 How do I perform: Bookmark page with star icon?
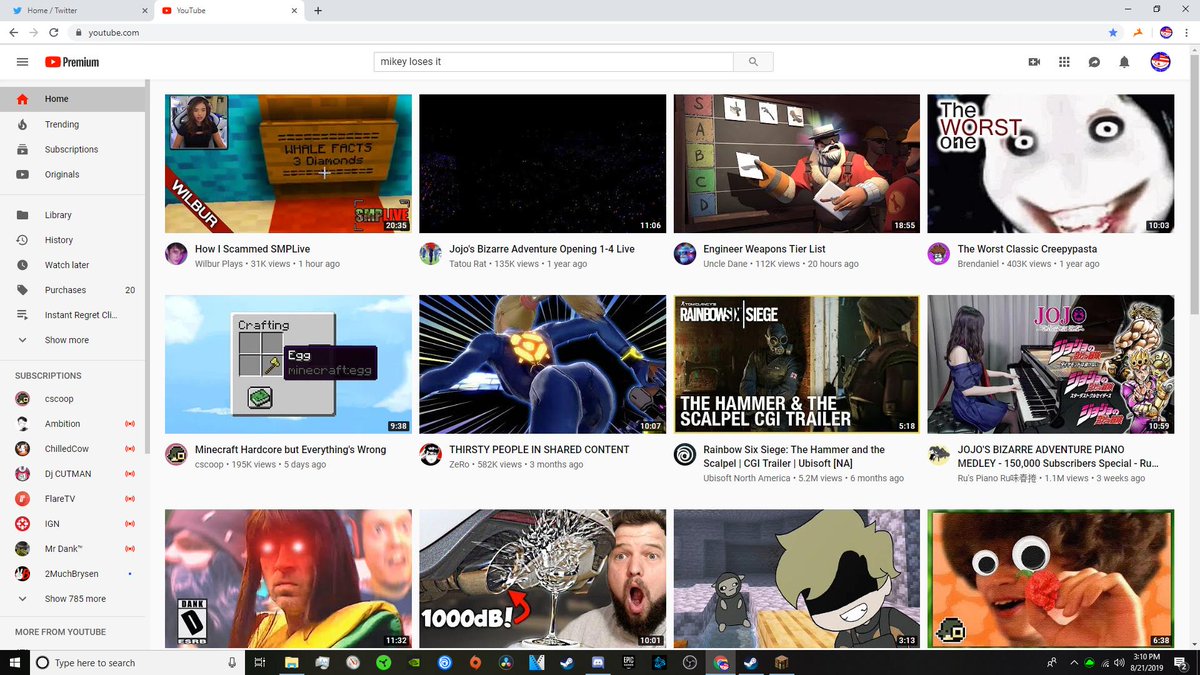(1113, 32)
